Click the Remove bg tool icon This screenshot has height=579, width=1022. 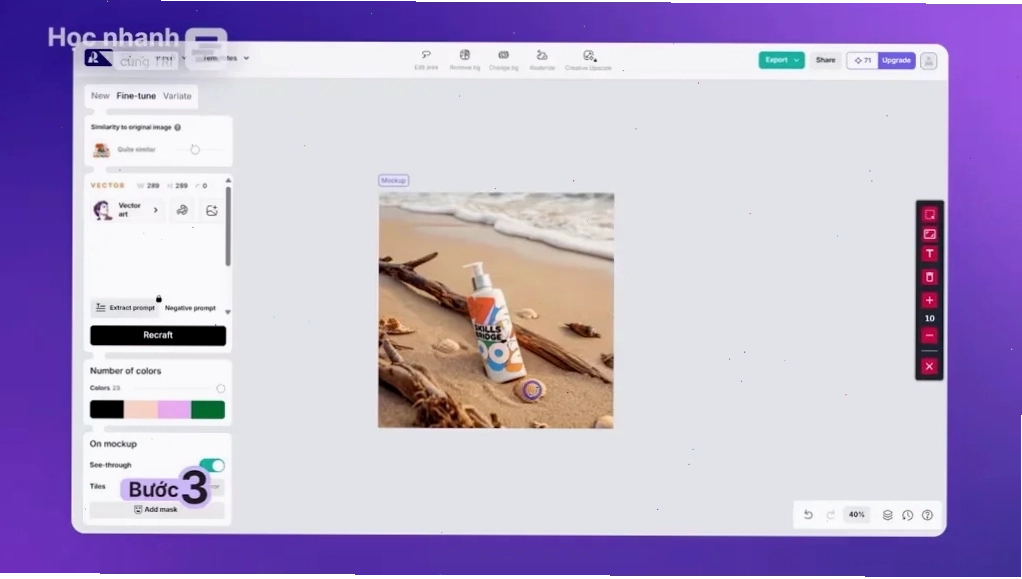click(465, 55)
